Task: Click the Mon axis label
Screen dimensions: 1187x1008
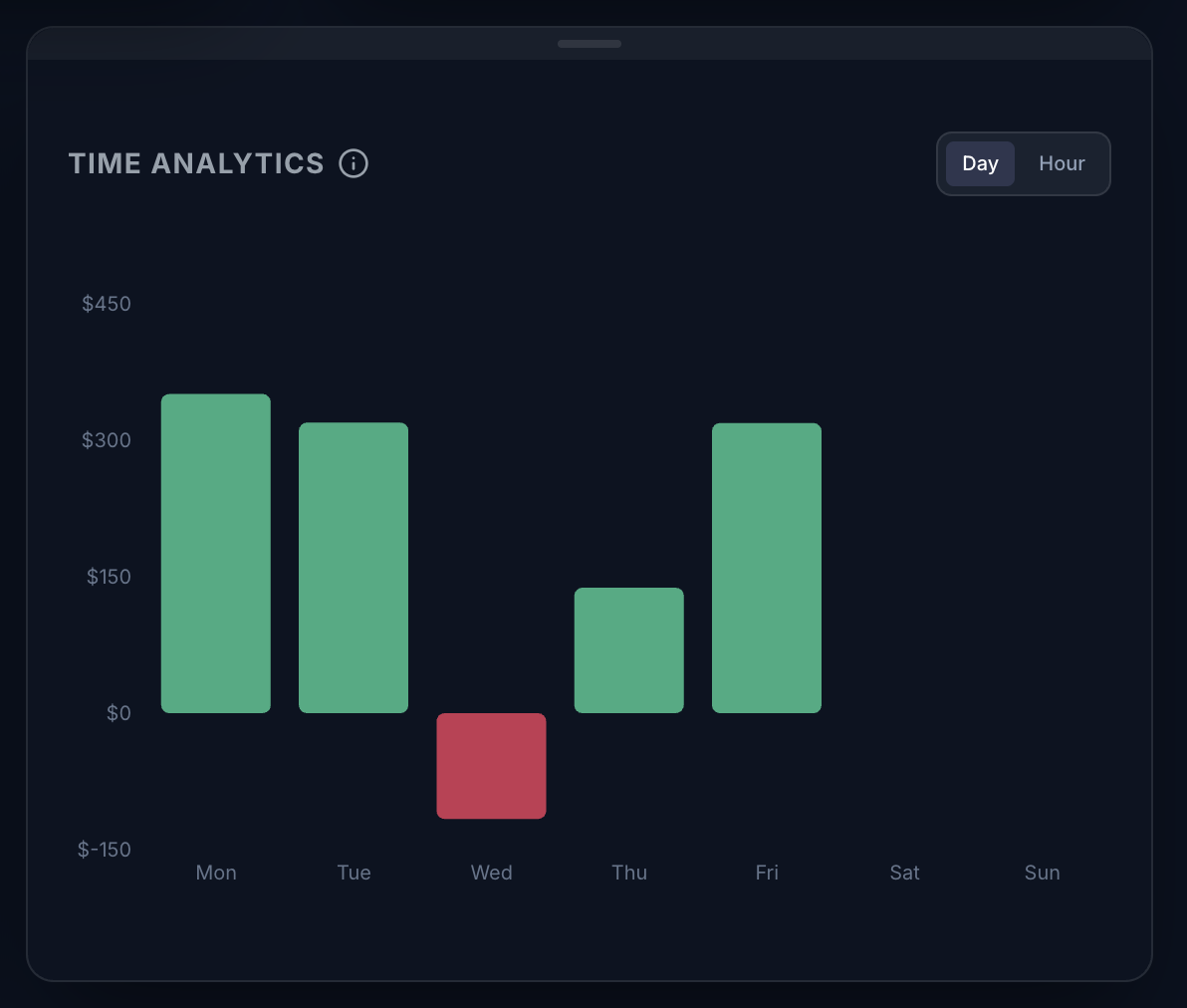Action: point(216,873)
